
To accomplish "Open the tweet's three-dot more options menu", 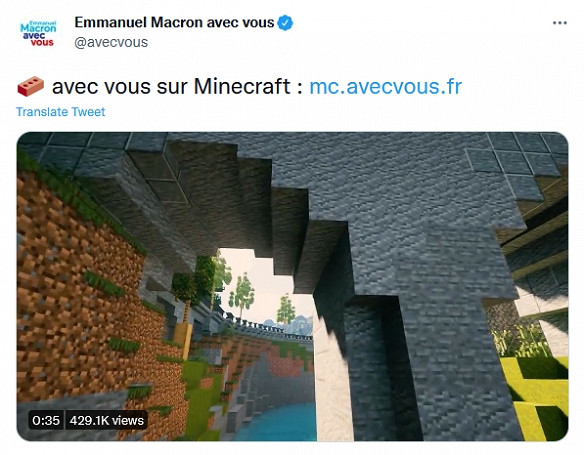I will point(559,23).
